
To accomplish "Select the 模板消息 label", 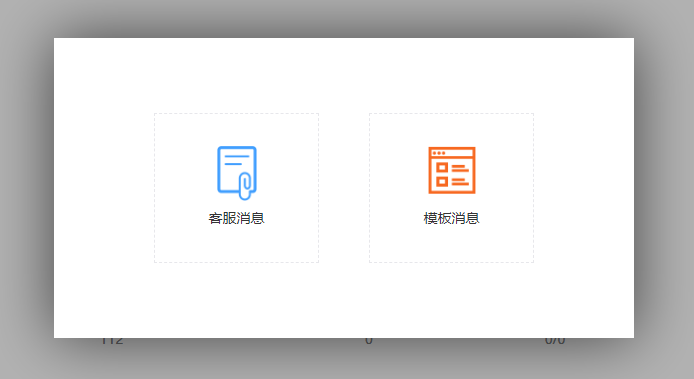I will pos(451,218).
